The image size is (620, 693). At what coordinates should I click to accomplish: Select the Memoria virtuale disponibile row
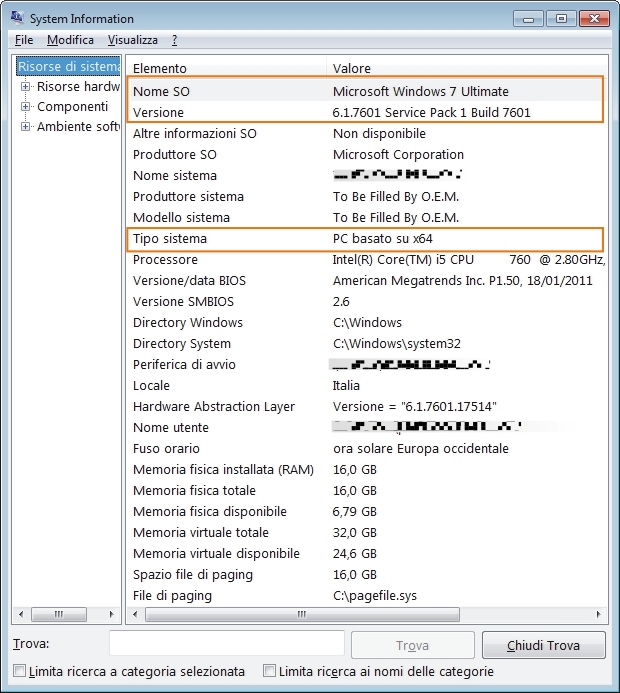click(366, 553)
